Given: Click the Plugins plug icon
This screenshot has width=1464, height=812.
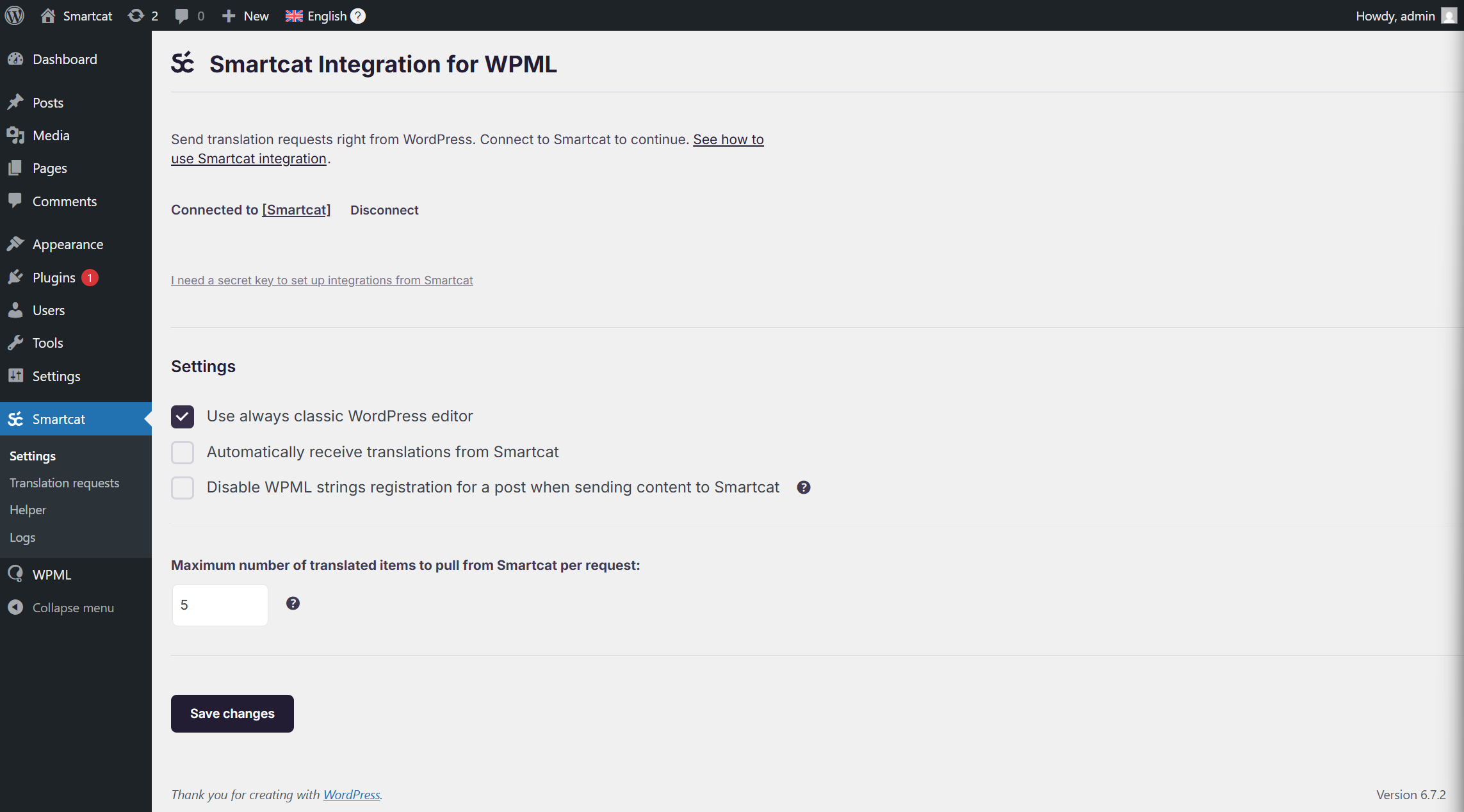Looking at the screenshot, I should [16, 277].
